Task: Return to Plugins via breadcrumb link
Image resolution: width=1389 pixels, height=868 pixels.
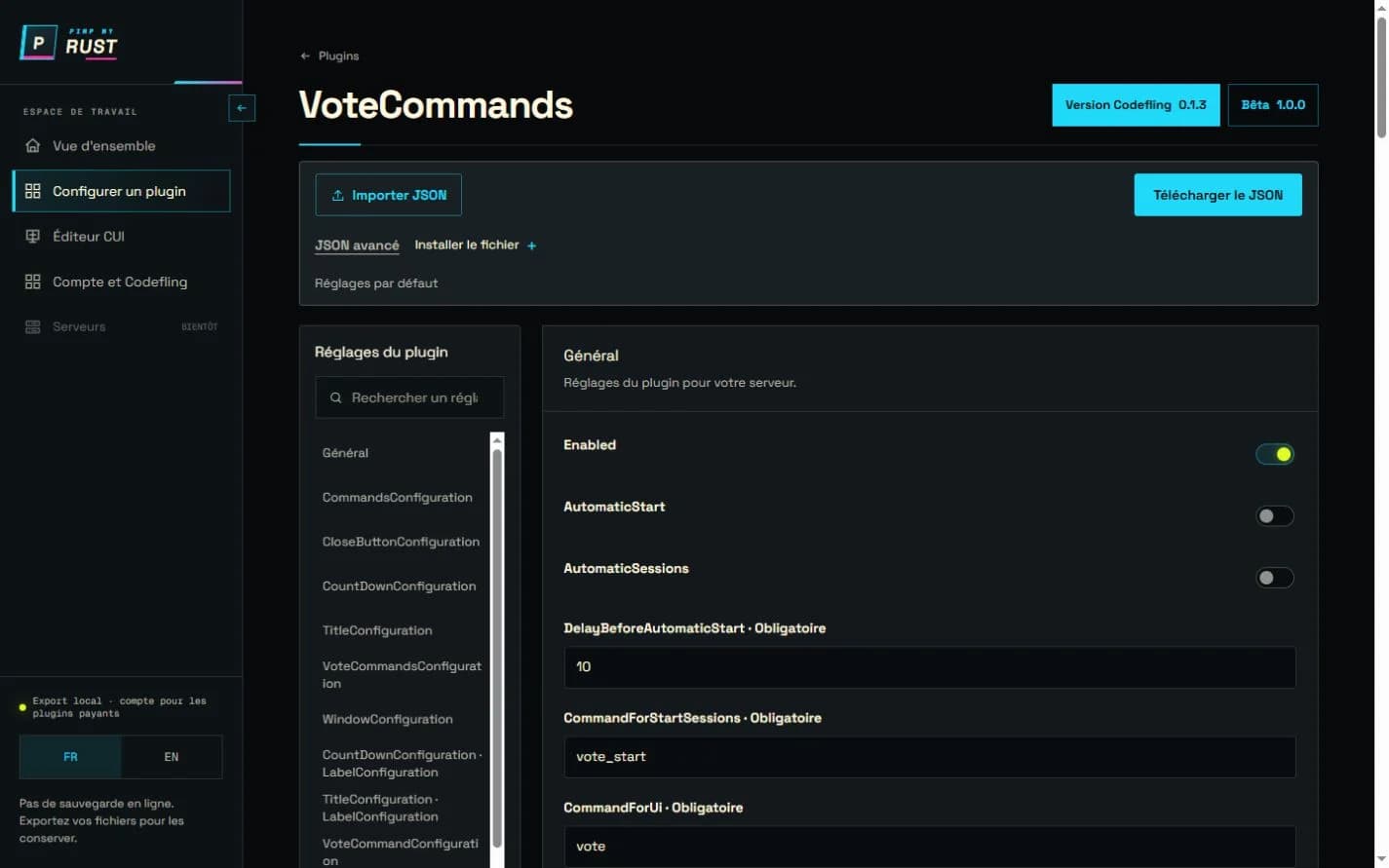Action: 329,57
